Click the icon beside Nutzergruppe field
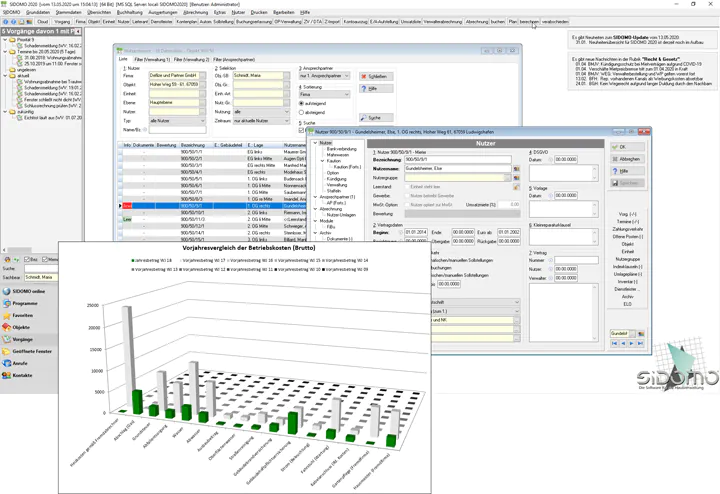 (x=517, y=178)
